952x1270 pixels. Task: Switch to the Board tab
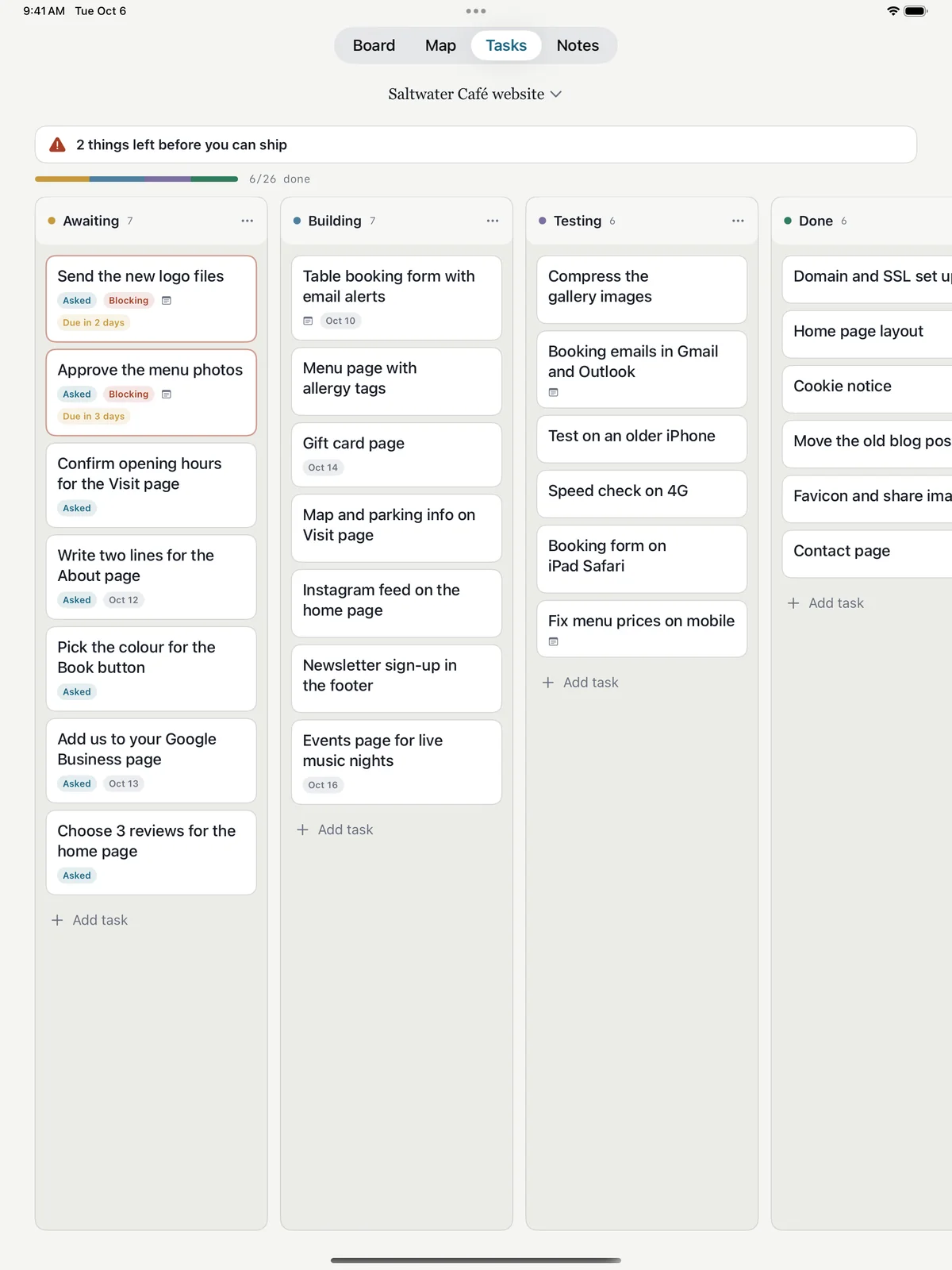[x=374, y=45]
